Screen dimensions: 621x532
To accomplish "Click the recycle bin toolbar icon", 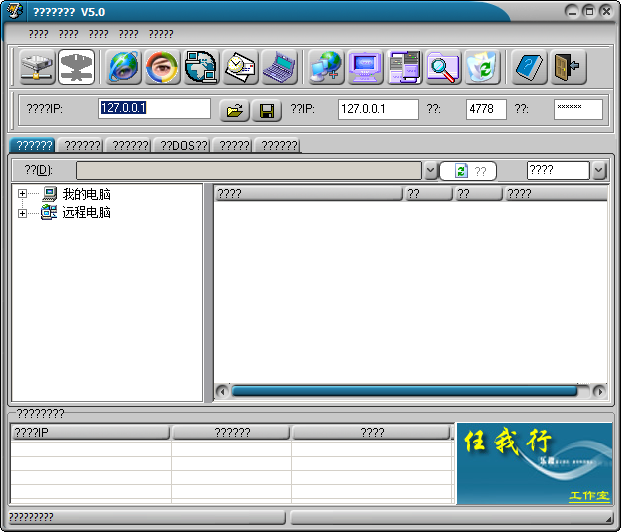I will point(482,67).
